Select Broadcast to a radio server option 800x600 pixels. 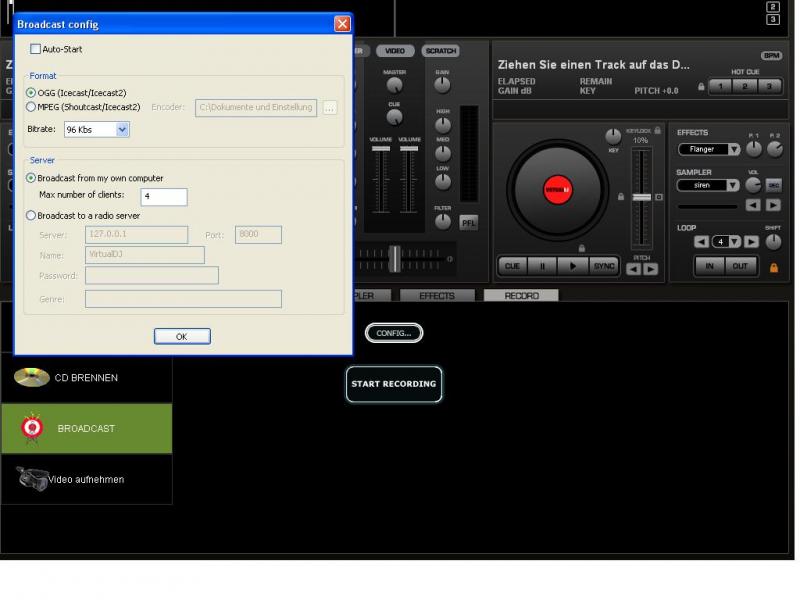coord(31,215)
